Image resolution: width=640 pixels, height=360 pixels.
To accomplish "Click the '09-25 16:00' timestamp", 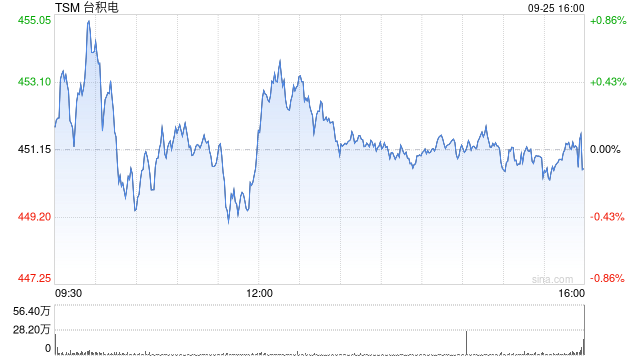I will pos(556,8).
